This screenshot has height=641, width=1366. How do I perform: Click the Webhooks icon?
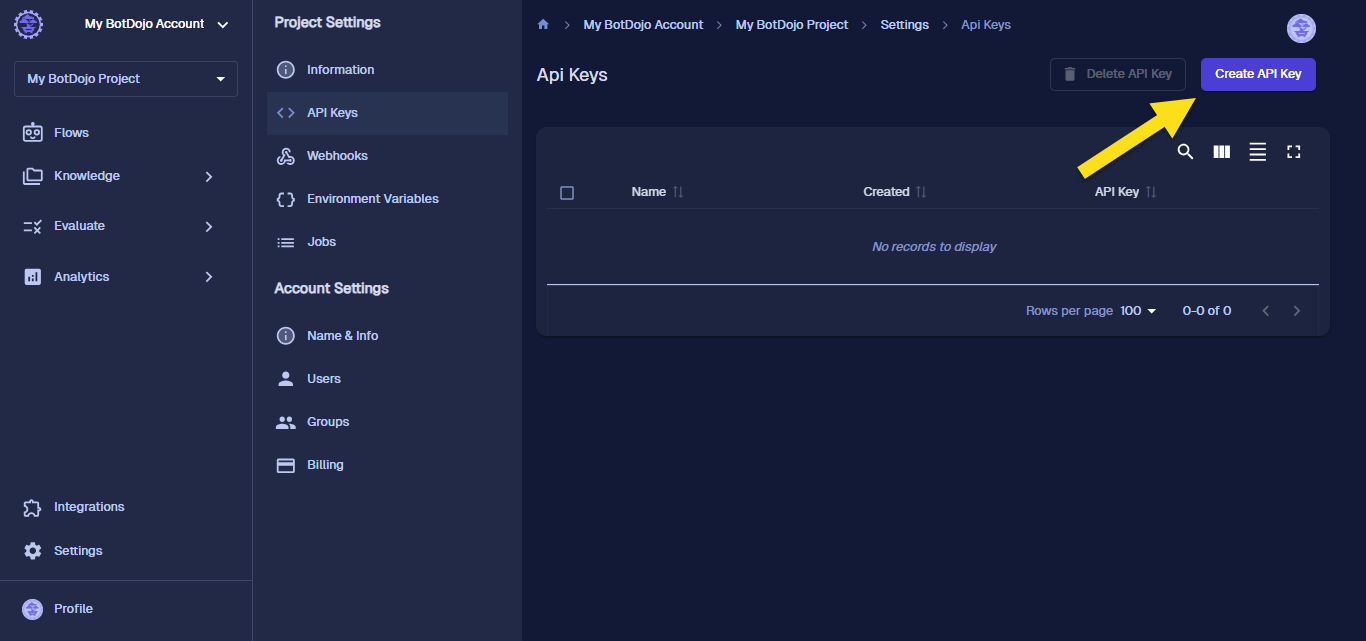point(286,156)
